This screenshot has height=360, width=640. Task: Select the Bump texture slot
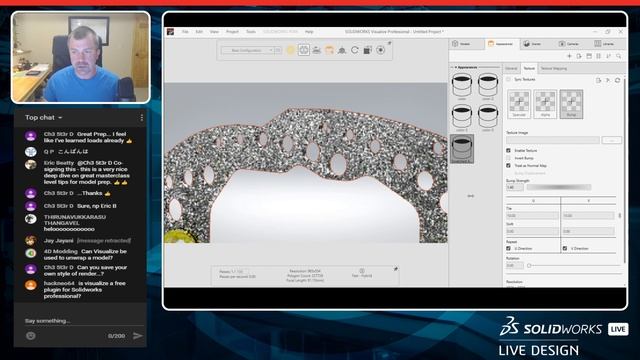571,104
